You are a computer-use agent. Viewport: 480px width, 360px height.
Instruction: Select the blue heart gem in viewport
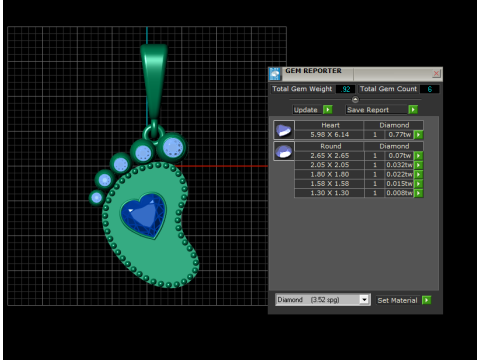tap(144, 215)
